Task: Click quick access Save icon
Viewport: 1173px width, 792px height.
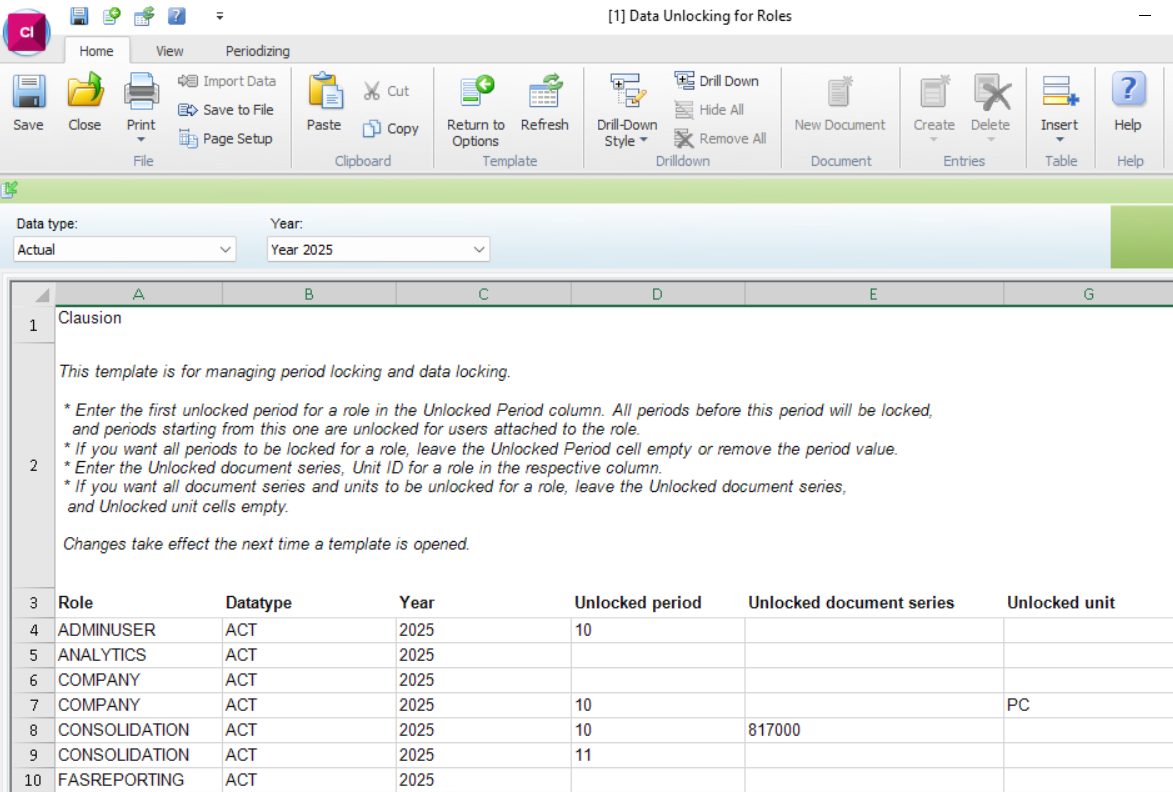Action: (x=79, y=16)
